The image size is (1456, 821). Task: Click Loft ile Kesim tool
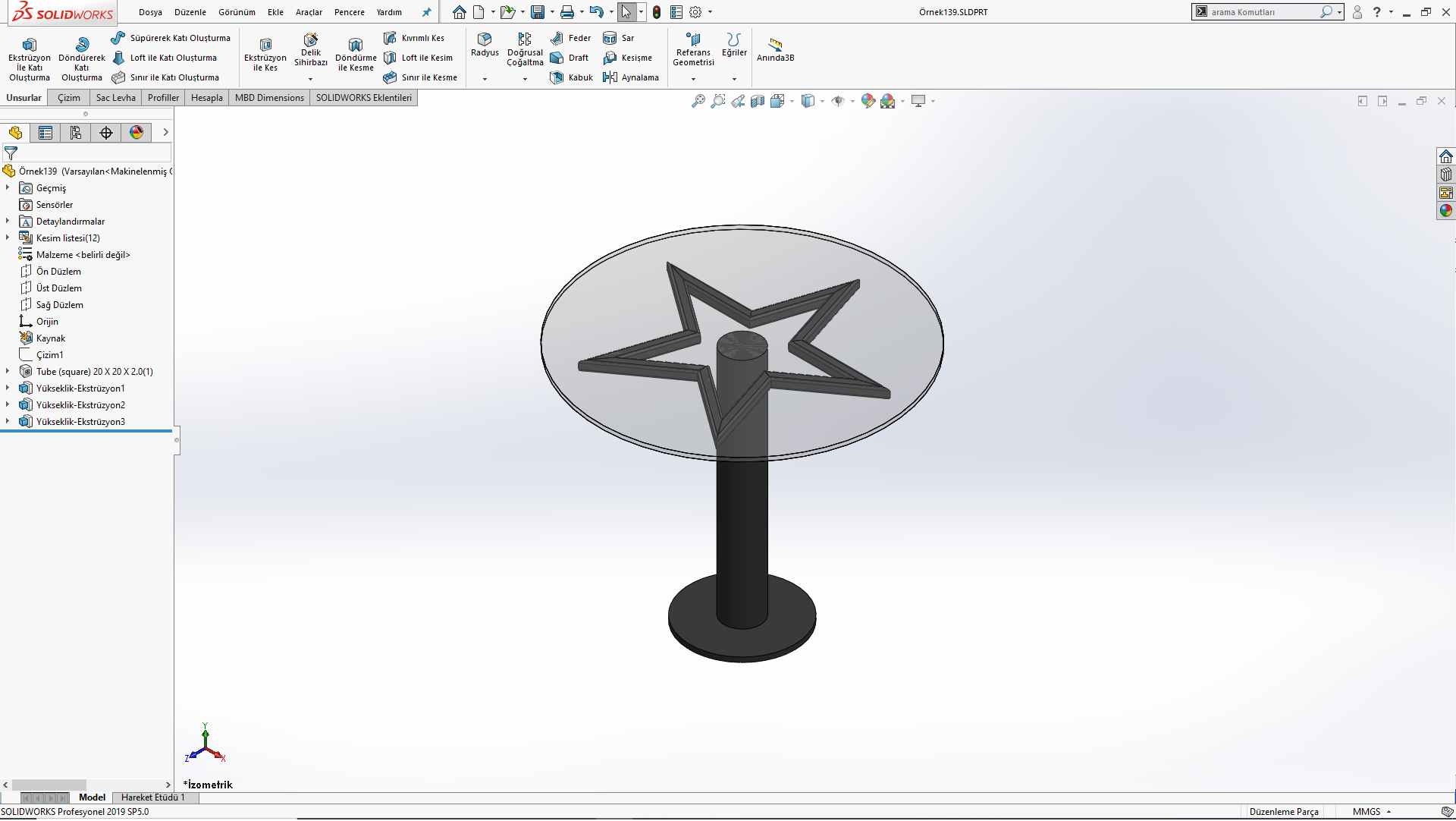(x=418, y=58)
